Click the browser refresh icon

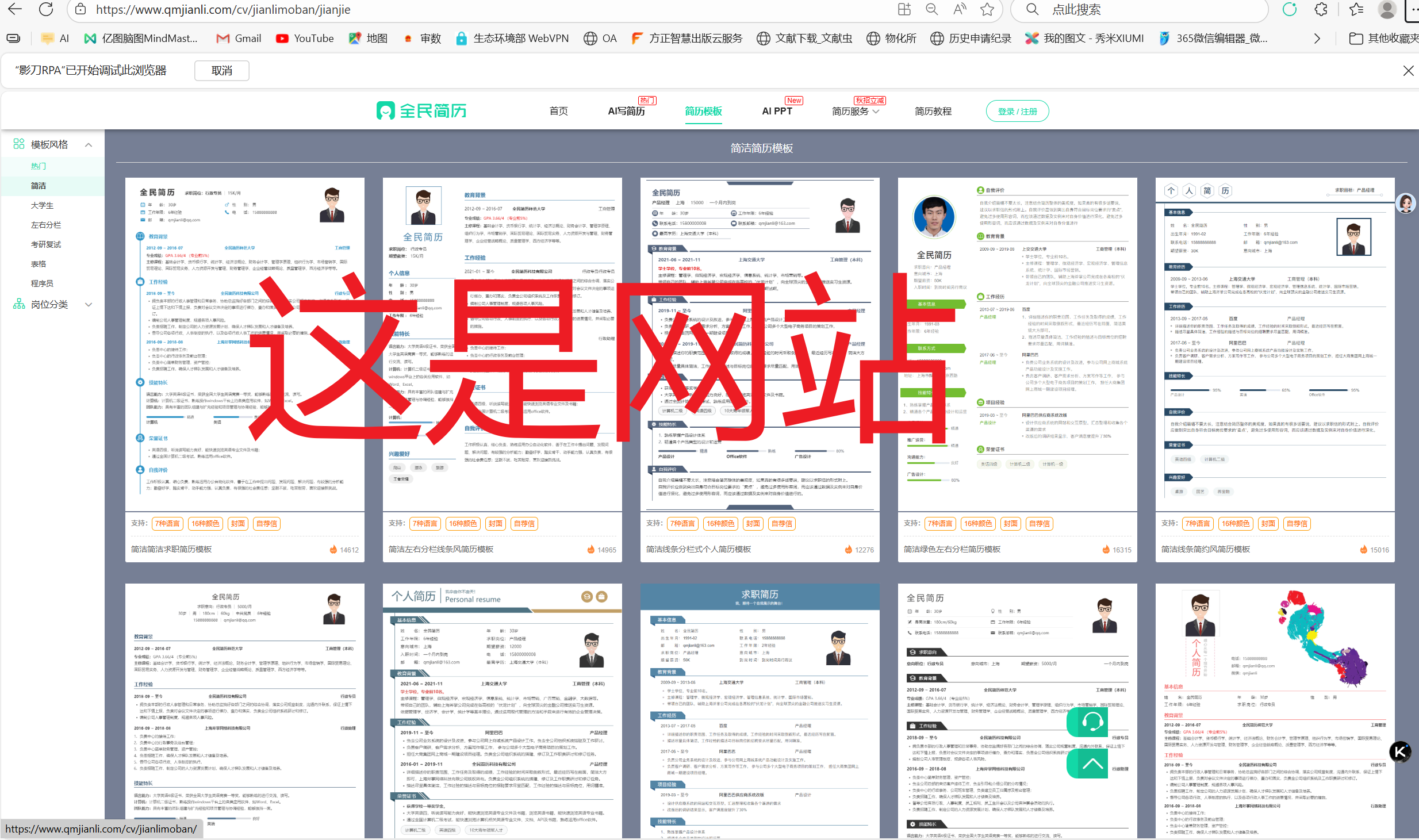click(x=46, y=9)
